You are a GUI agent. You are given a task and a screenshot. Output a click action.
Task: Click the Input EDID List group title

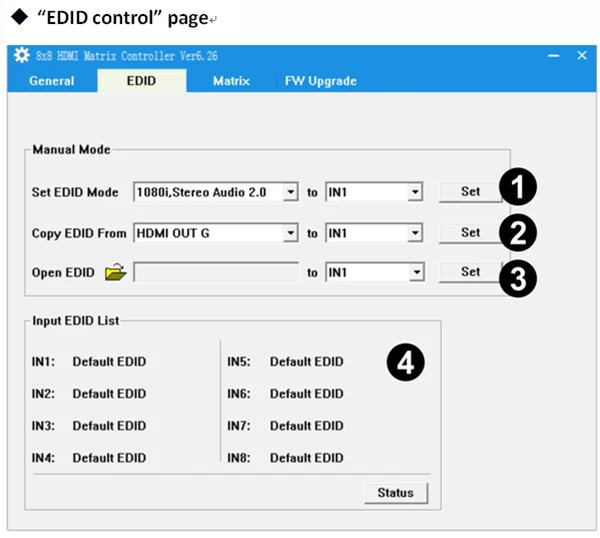click(76, 321)
